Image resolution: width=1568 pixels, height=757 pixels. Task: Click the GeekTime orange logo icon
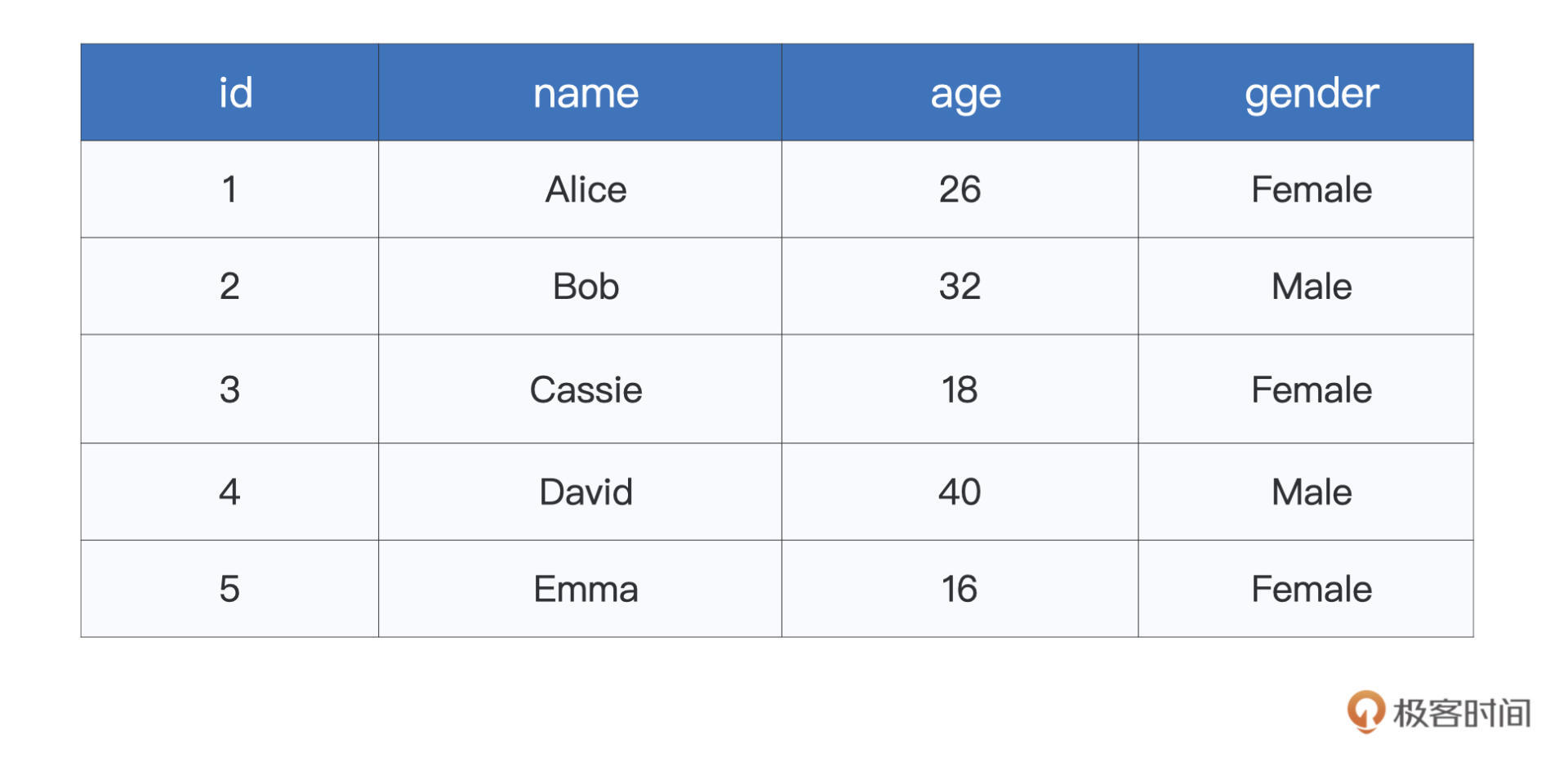pyautogui.click(x=1365, y=710)
